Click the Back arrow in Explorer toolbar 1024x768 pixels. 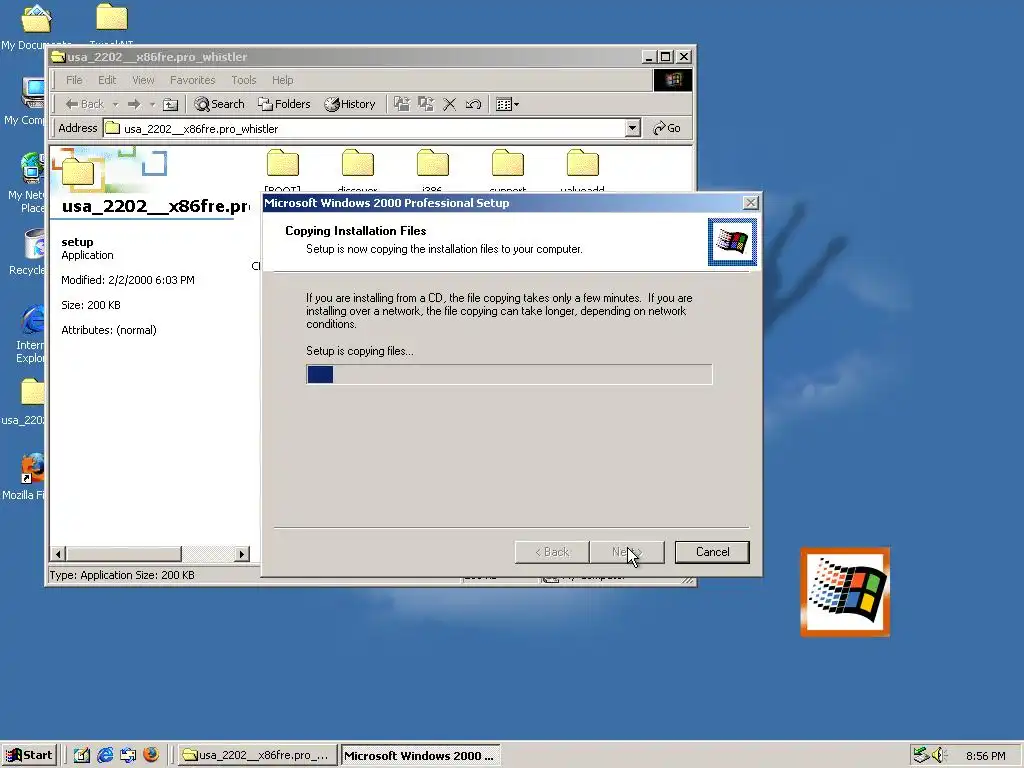(84, 104)
